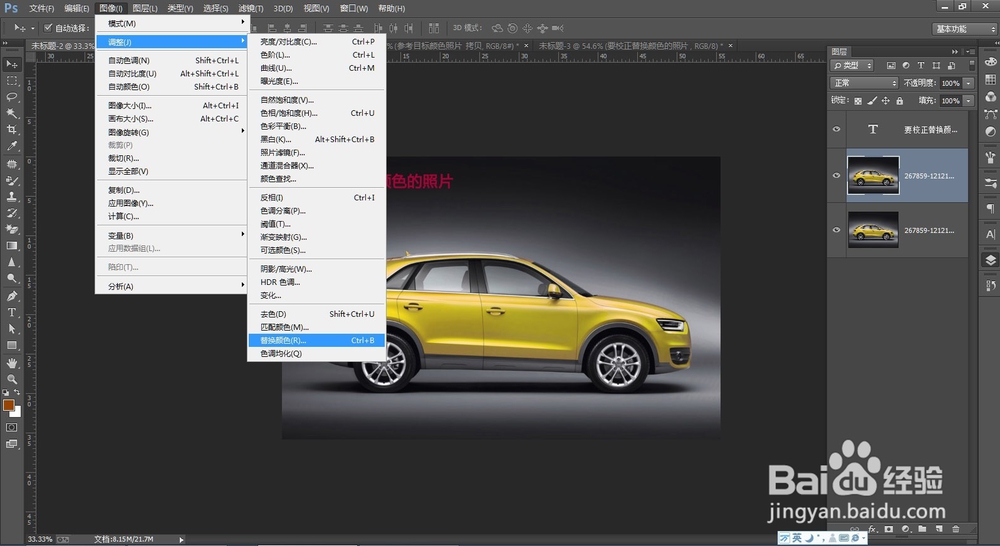The width and height of the screenshot is (1000, 546).
Task: Open the Character panel icon
Action: click(990, 234)
